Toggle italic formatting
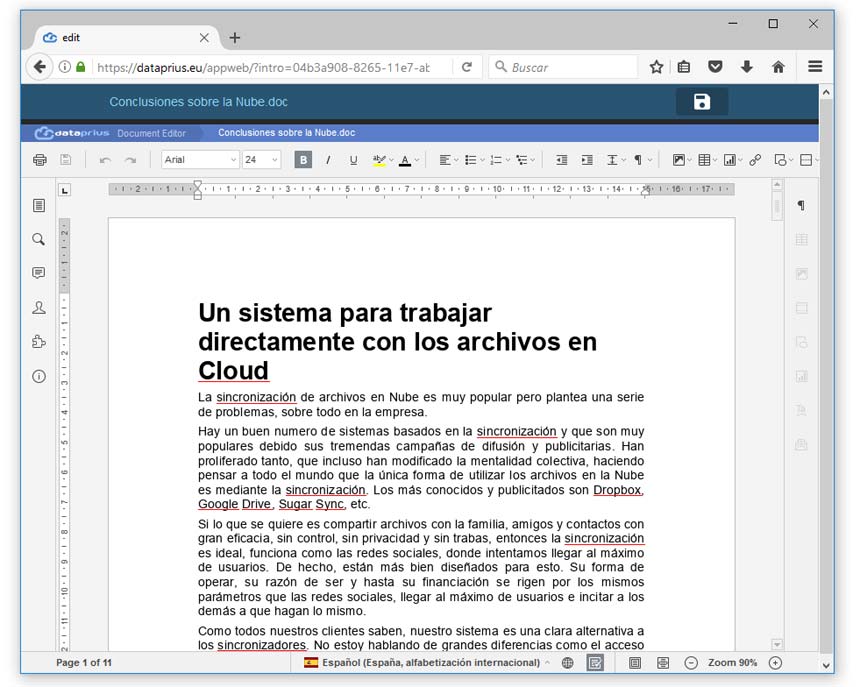This screenshot has width=860, height=687. (328, 160)
